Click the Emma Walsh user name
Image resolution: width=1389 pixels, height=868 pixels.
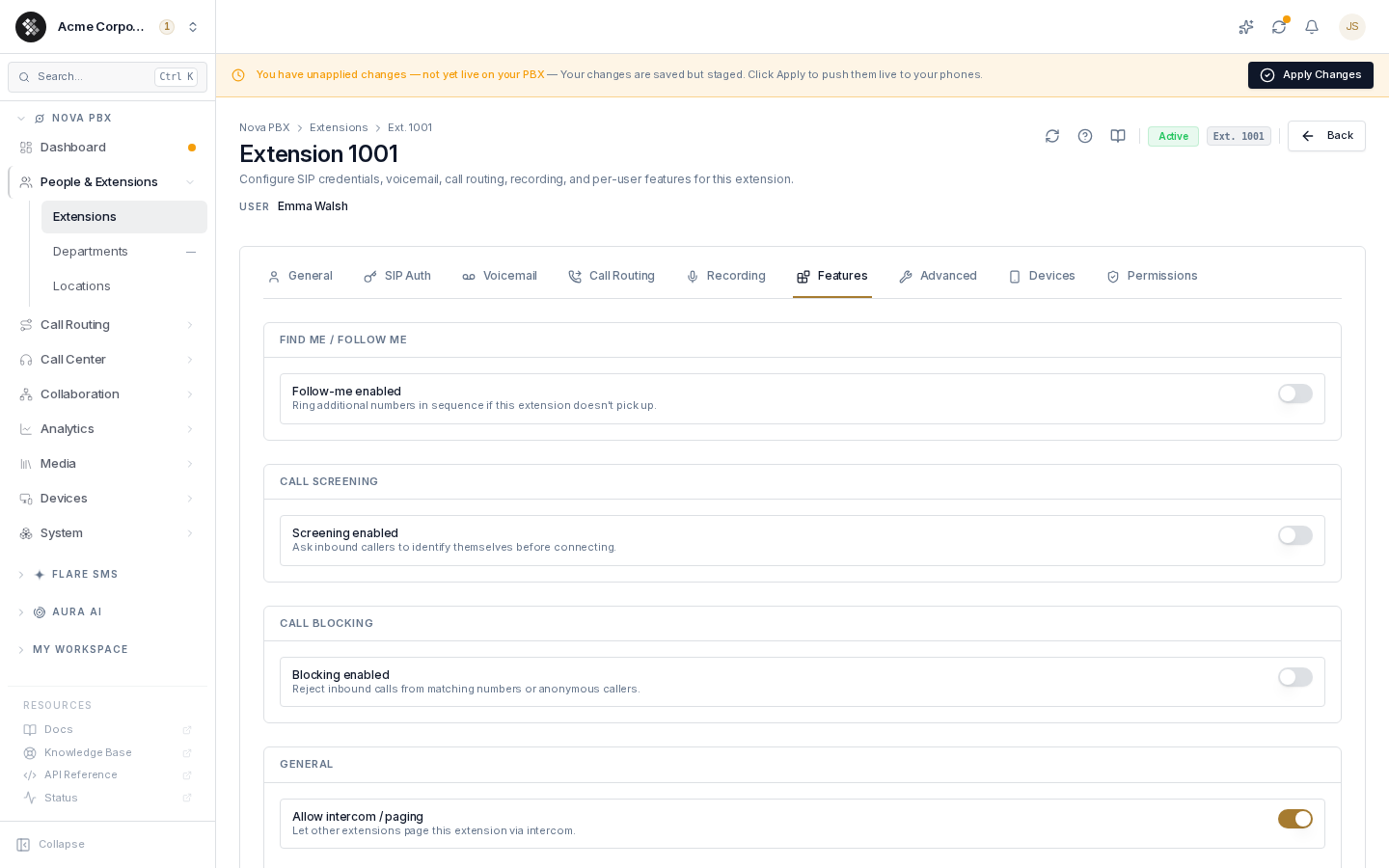(x=313, y=206)
